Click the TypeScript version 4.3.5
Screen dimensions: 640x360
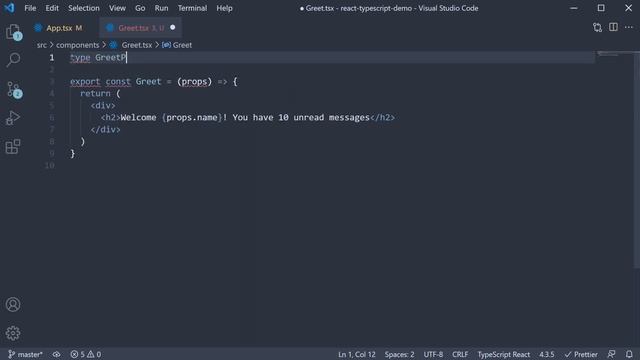(x=547, y=354)
